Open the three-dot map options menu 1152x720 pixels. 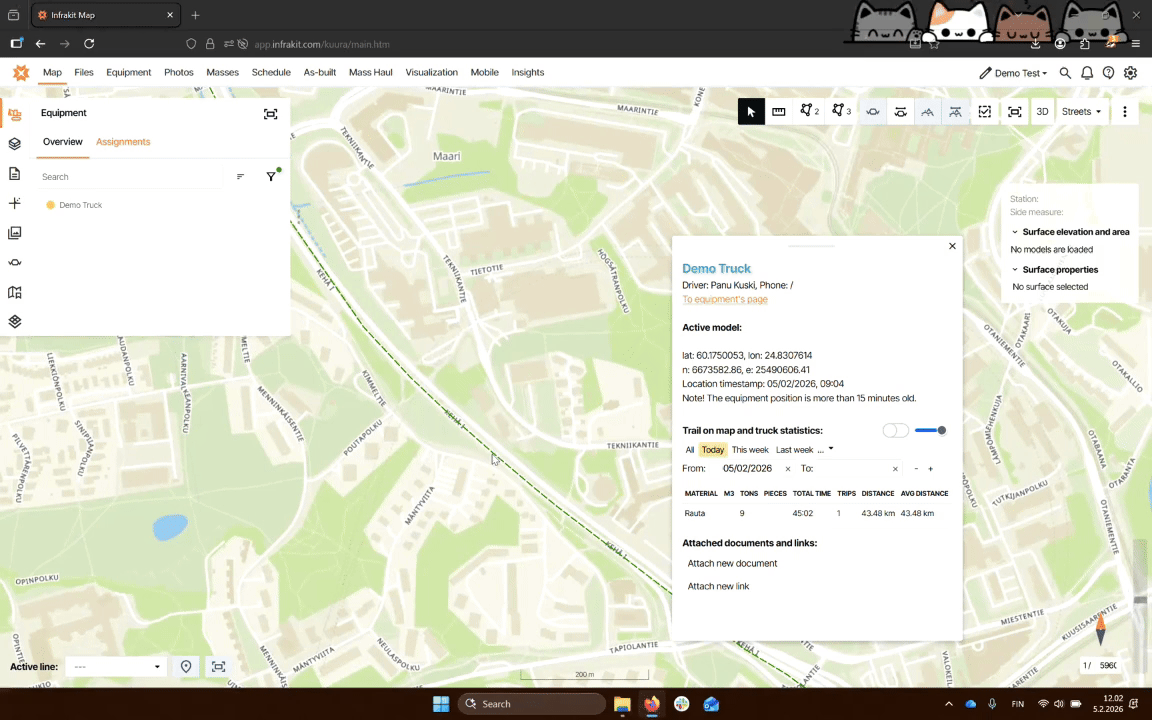(1125, 112)
